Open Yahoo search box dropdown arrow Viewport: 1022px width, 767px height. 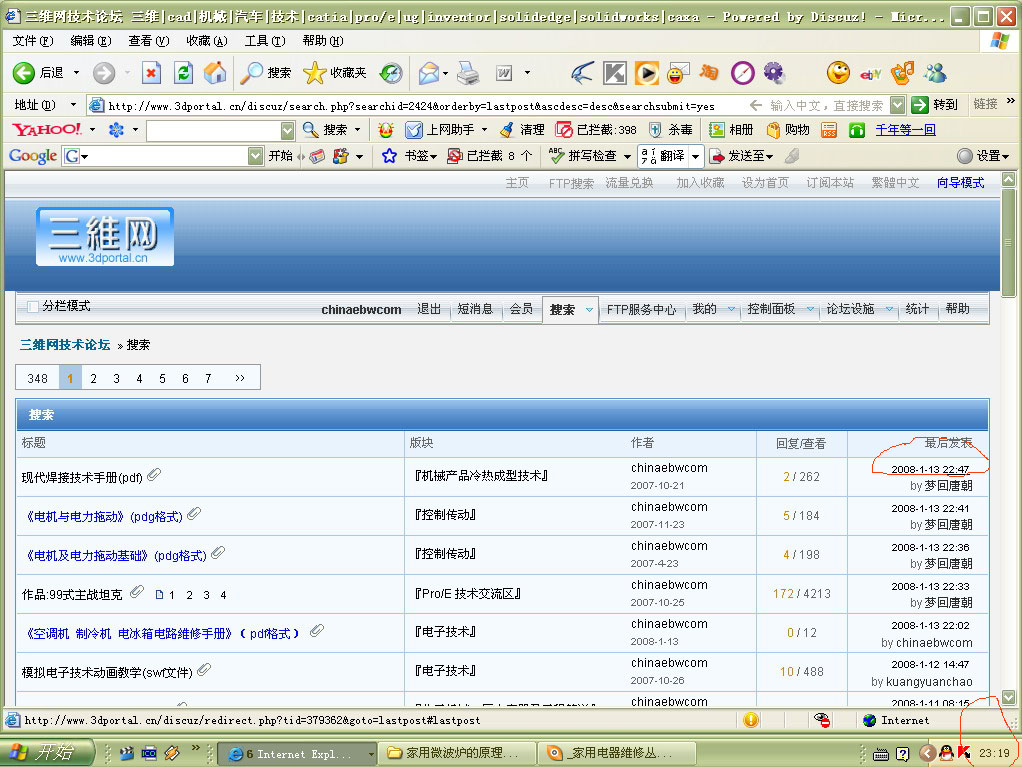coord(287,130)
